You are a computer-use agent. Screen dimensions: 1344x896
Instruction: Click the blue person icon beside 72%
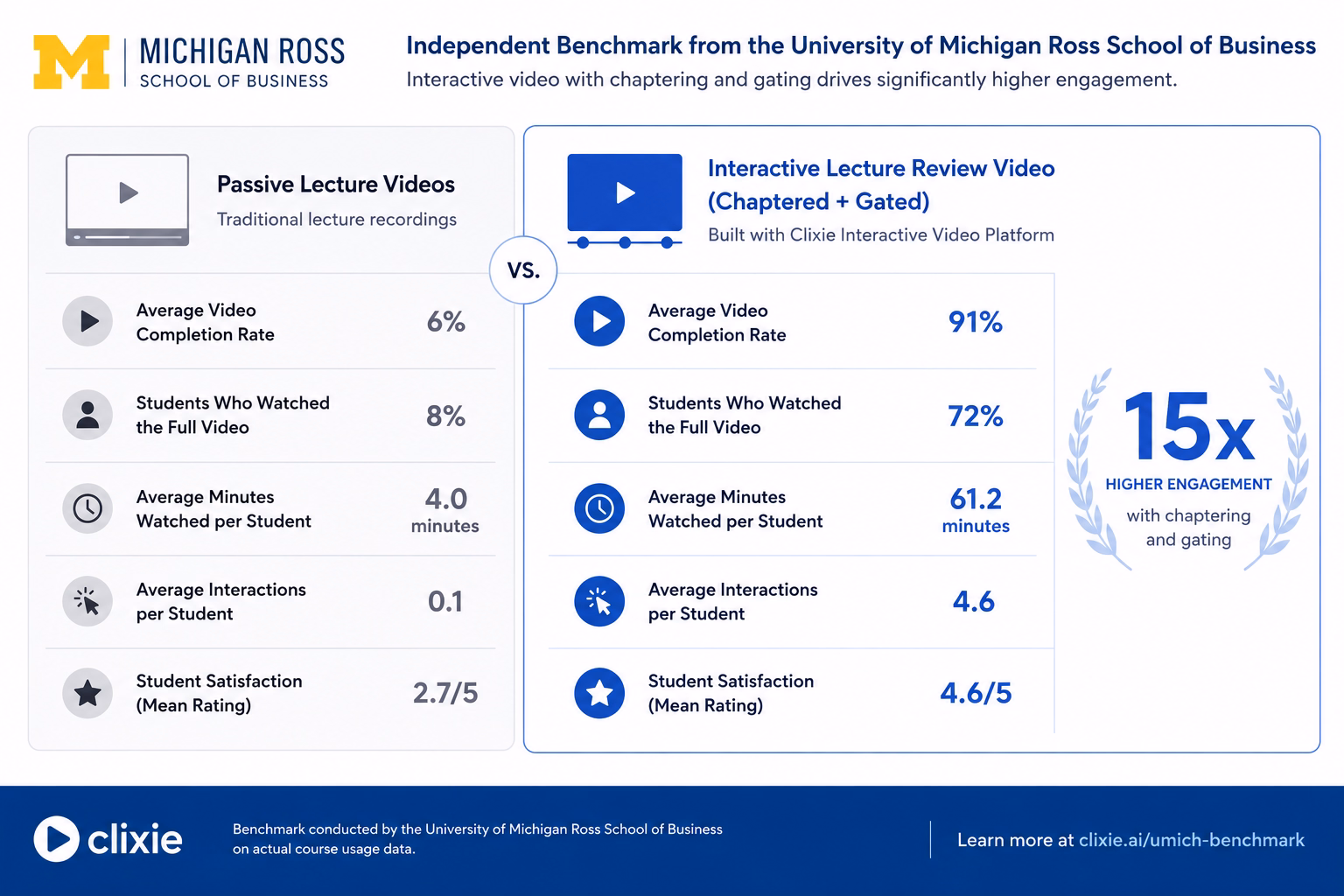(x=599, y=415)
